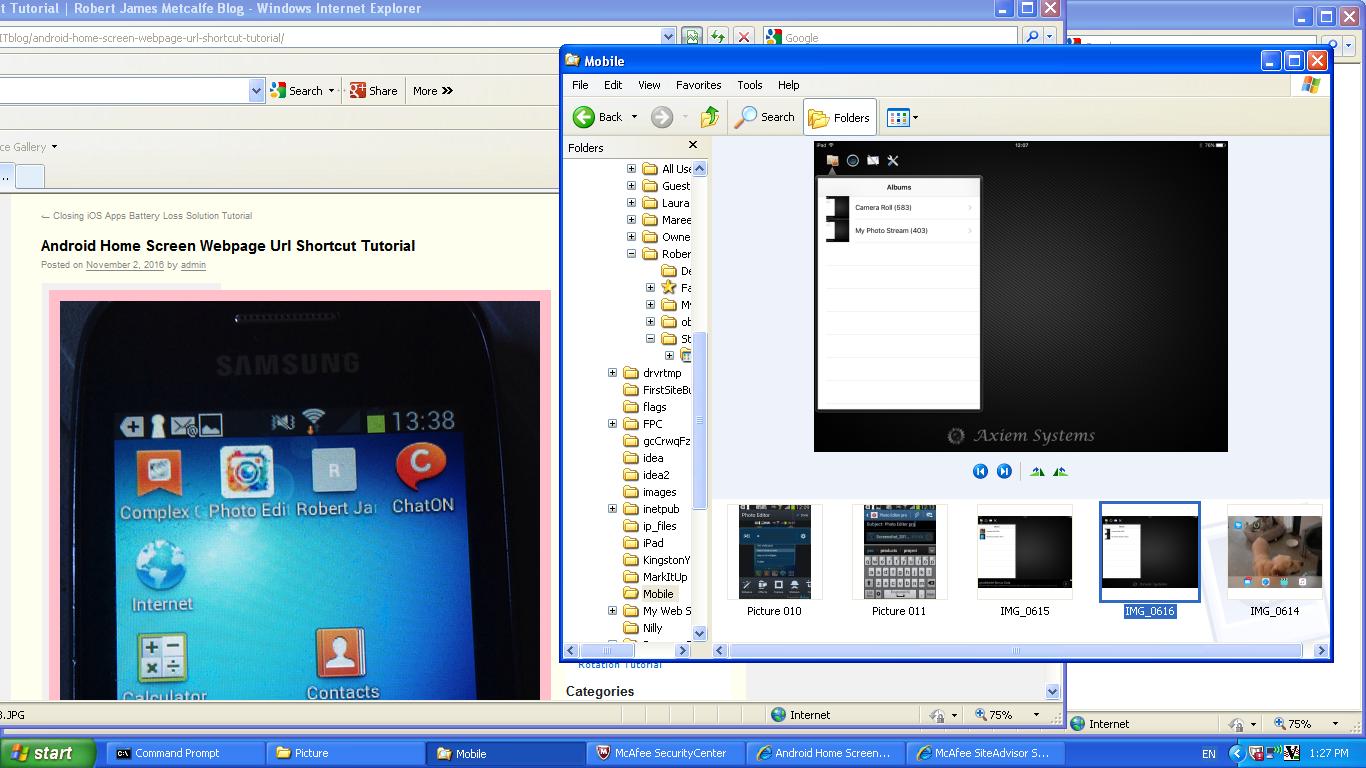
Task: Open the Windows Start menu
Action: click(x=47, y=753)
